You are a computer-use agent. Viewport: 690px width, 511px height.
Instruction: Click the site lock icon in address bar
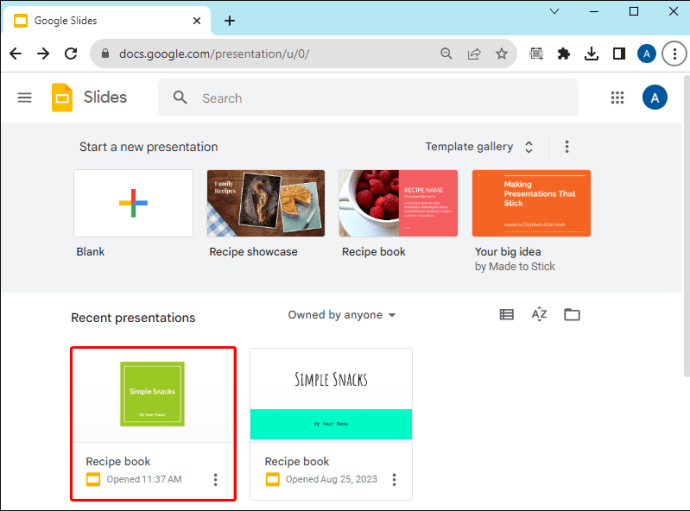point(105,54)
